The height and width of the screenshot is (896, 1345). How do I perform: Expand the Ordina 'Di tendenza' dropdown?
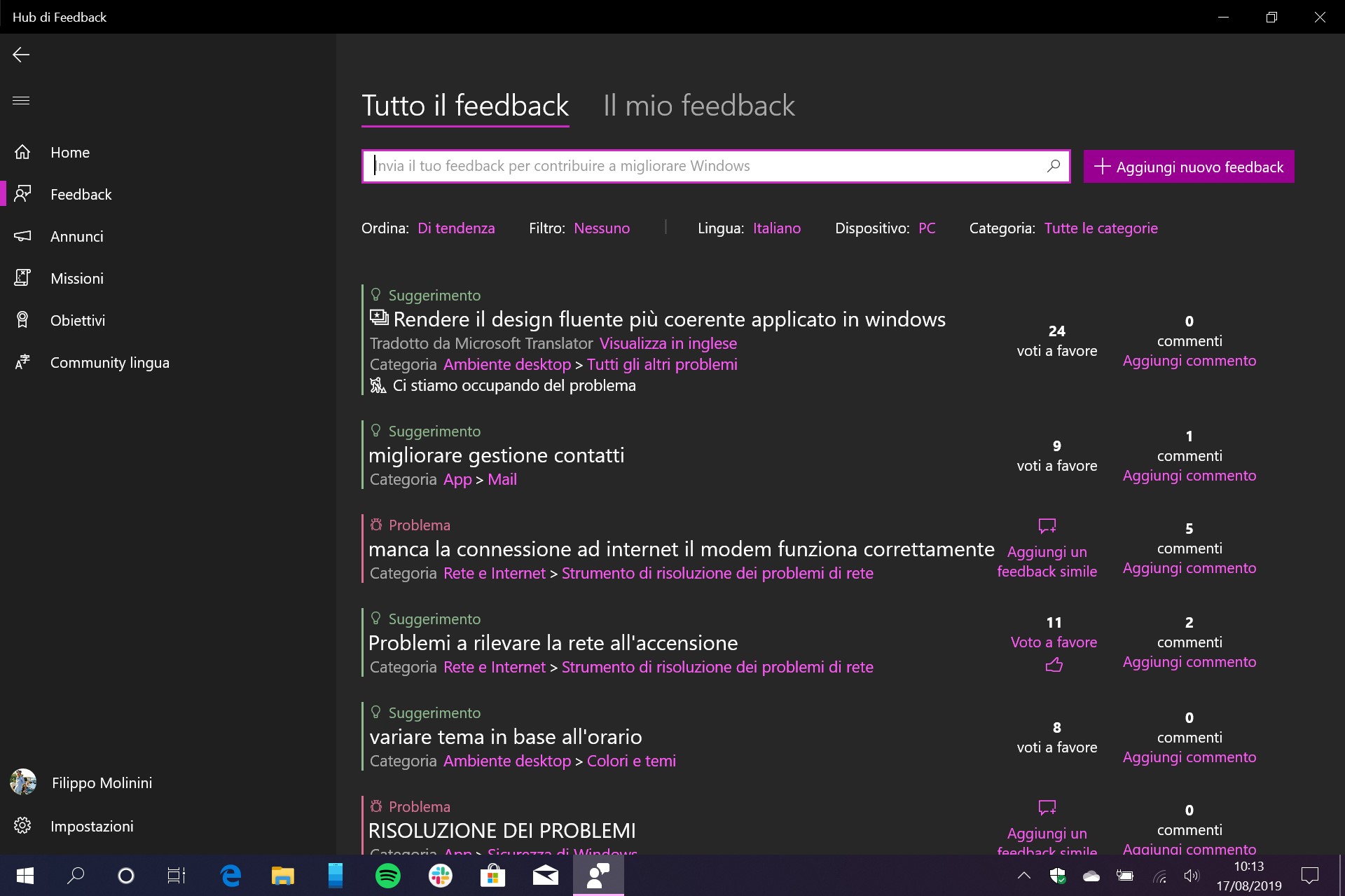tap(457, 228)
